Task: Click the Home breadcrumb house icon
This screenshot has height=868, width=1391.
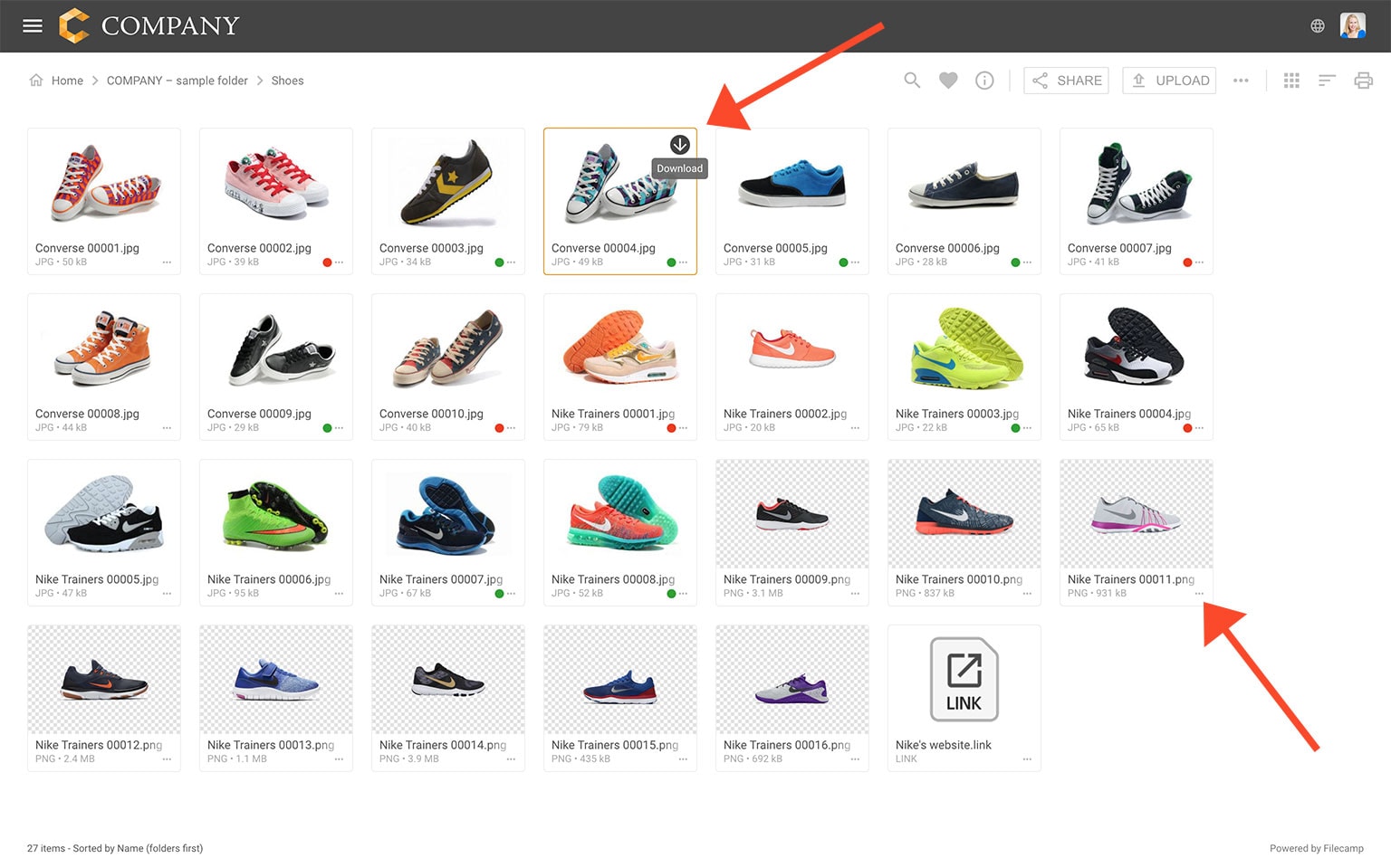Action: (36, 80)
